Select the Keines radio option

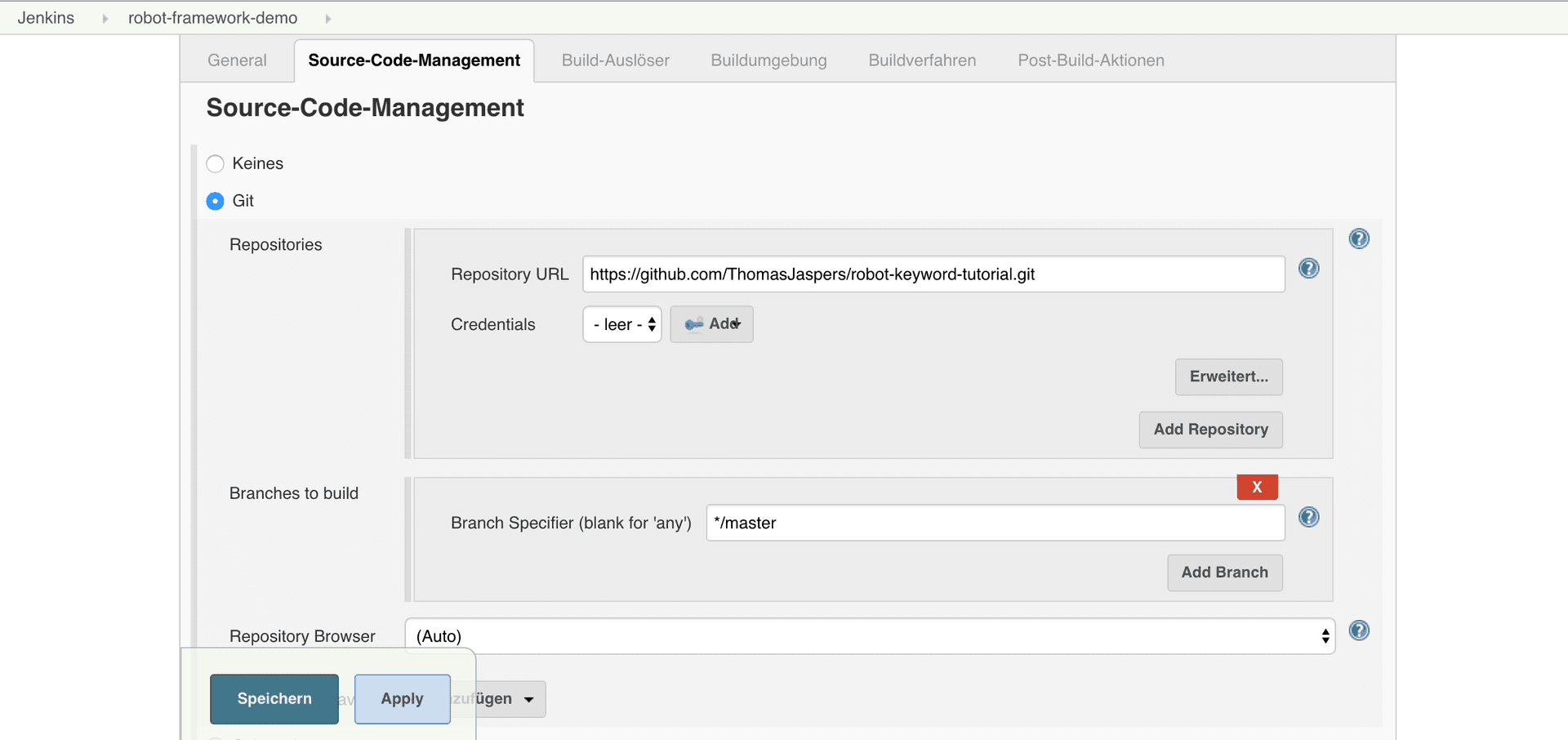coord(216,163)
